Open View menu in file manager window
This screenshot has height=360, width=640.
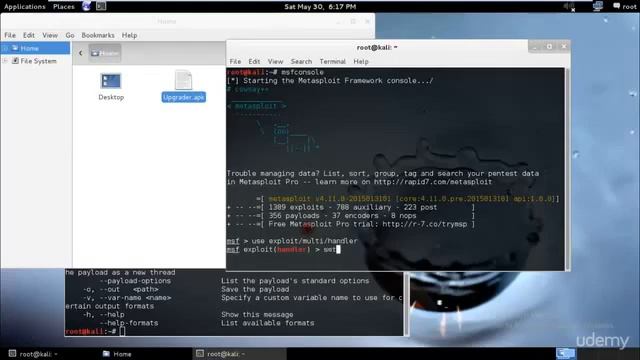point(50,35)
